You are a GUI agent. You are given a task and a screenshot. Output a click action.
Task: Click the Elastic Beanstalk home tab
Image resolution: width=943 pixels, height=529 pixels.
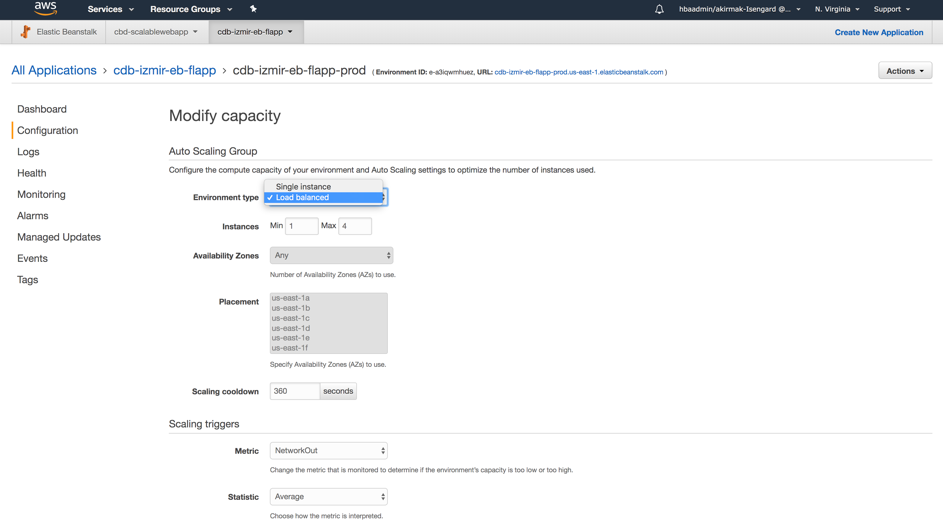point(59,32)
